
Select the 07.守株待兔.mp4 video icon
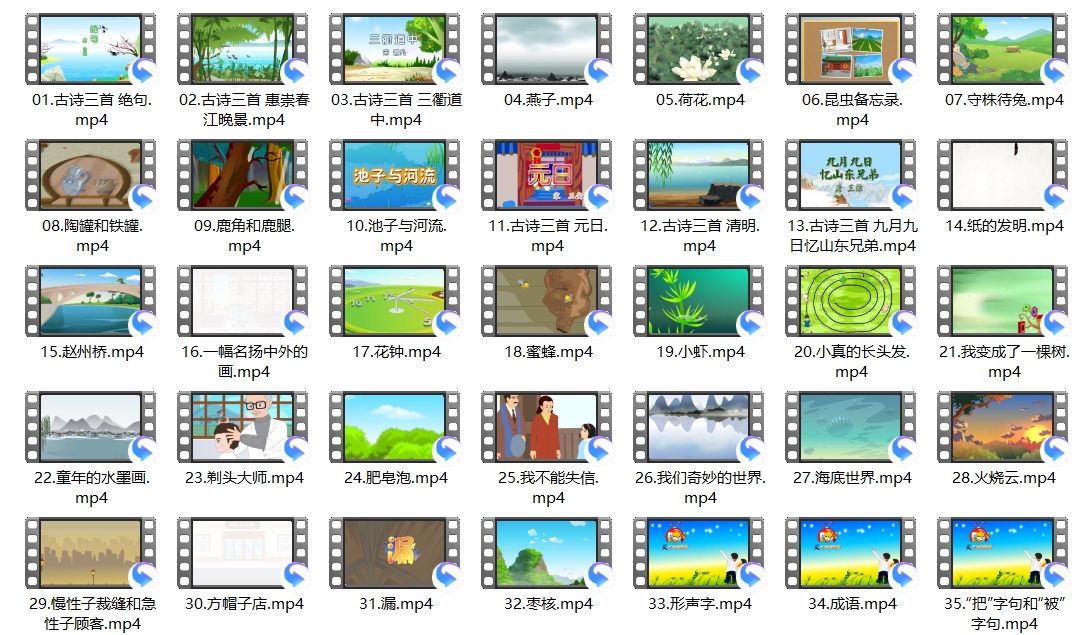[1003, 48]
